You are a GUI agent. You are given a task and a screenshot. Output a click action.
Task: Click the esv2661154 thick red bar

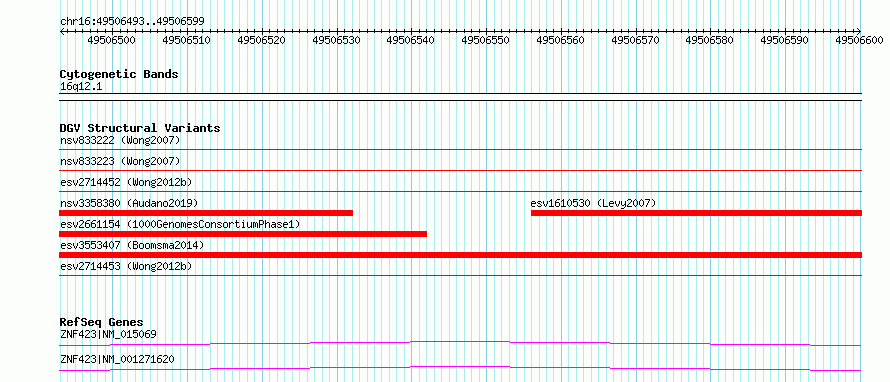coord(243,234)
